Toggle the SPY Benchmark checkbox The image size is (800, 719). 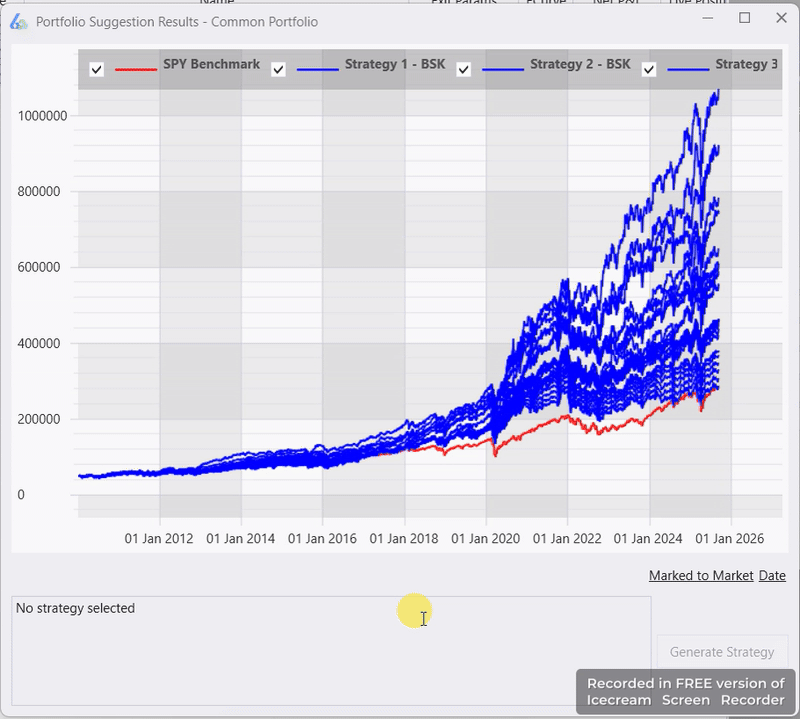click(x=96, y=70)
